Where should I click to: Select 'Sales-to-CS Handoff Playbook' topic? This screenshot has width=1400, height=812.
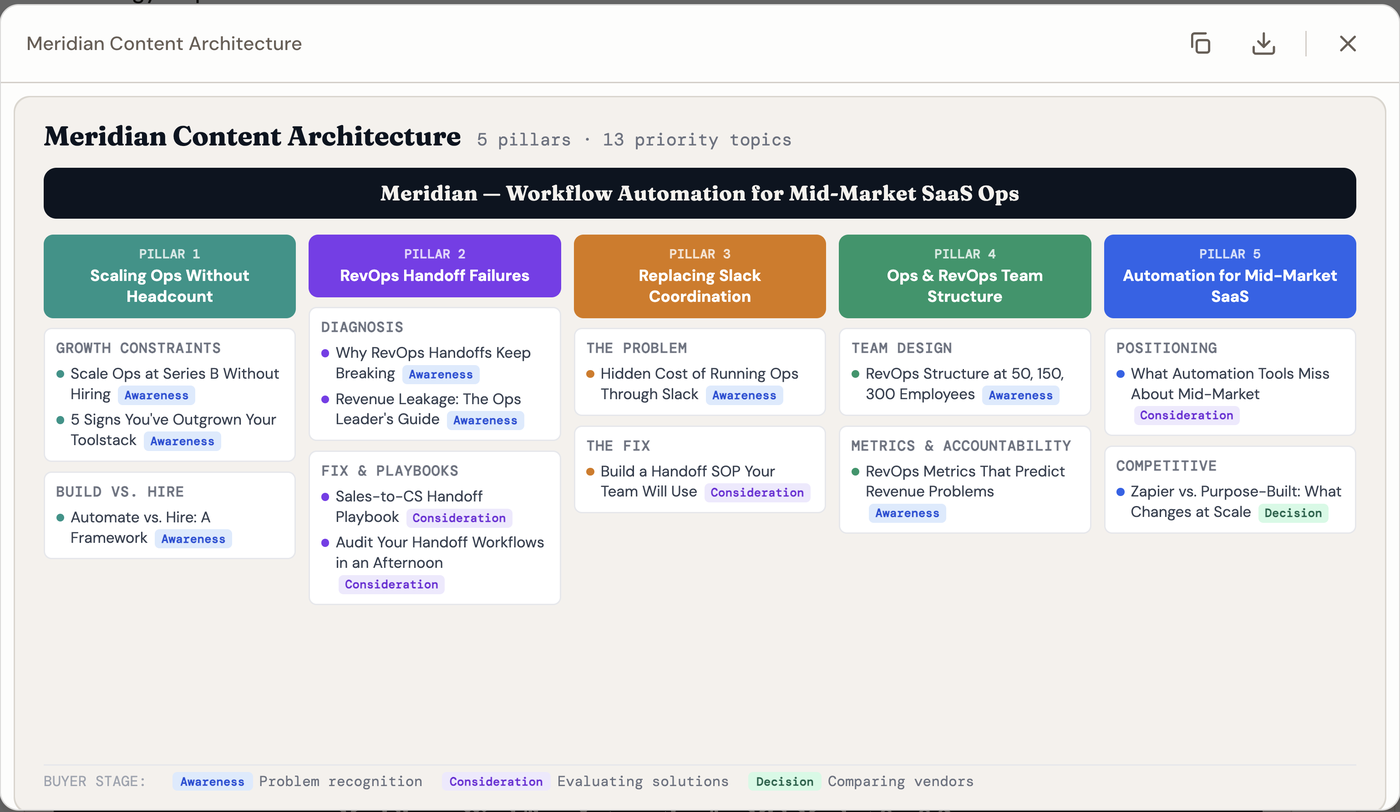pos(409,506)
